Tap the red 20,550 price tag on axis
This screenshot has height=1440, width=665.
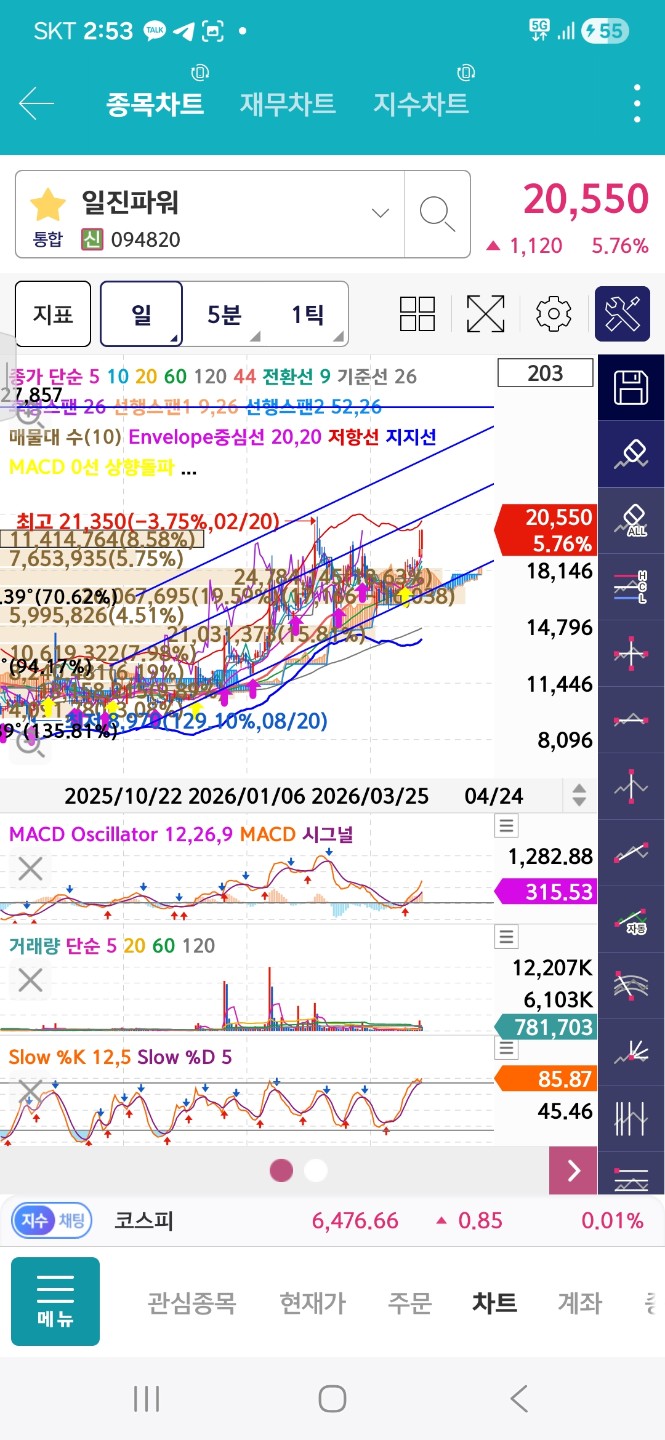(546, 530)
